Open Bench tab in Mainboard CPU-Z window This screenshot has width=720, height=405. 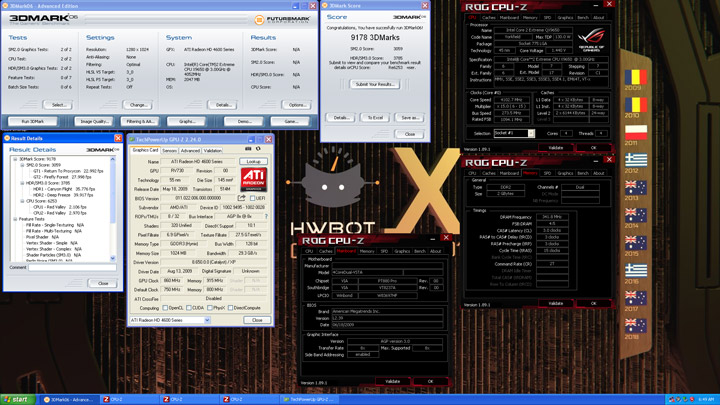point(420,251)
